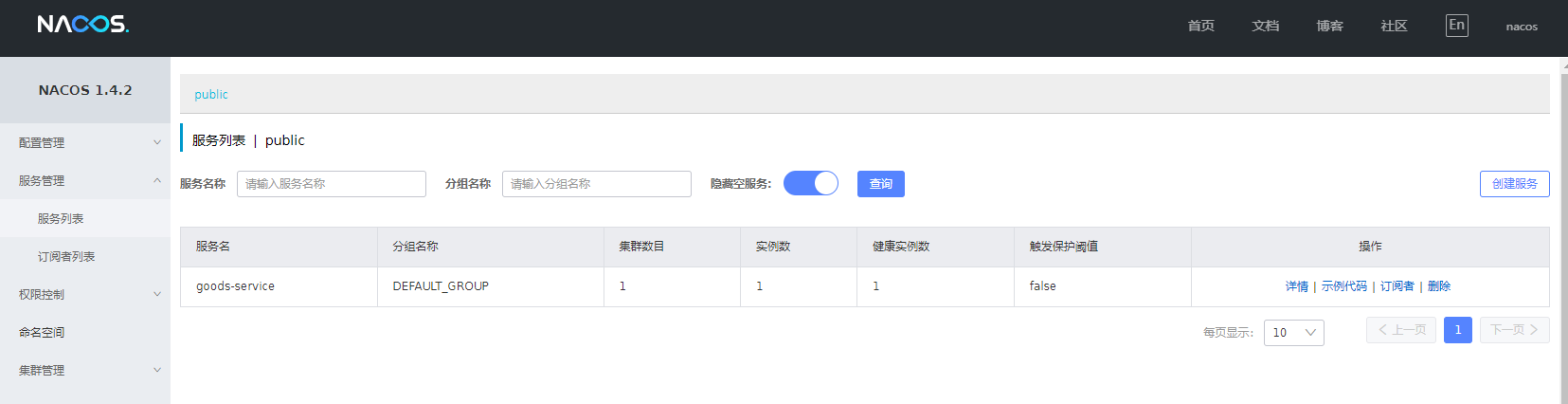Click the 分组名称 column header
The width and height of the screenshot is (1568, 404).
pyautogui.click(x=491, y=247)
